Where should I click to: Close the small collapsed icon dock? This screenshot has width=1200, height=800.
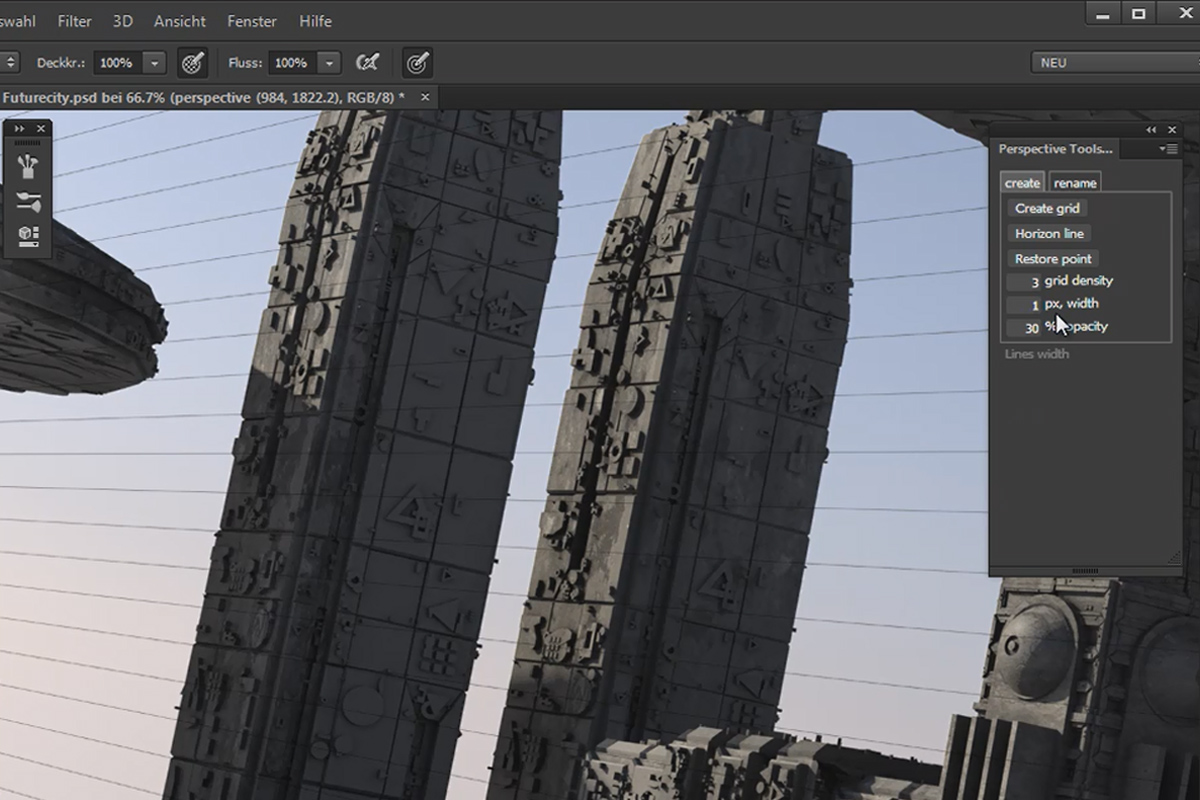click(x=41, y=128)
